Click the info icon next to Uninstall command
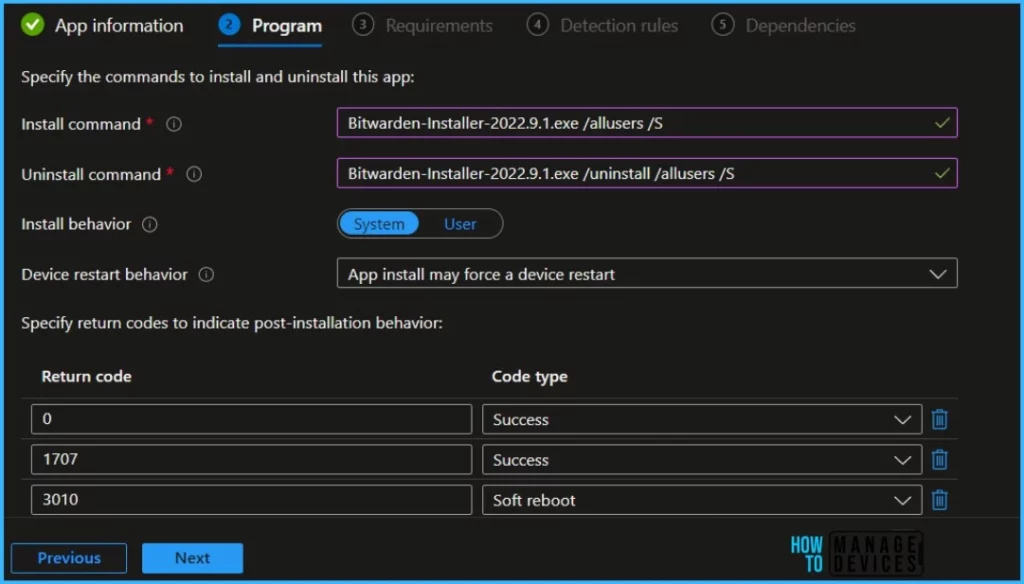 click(194, 174)
